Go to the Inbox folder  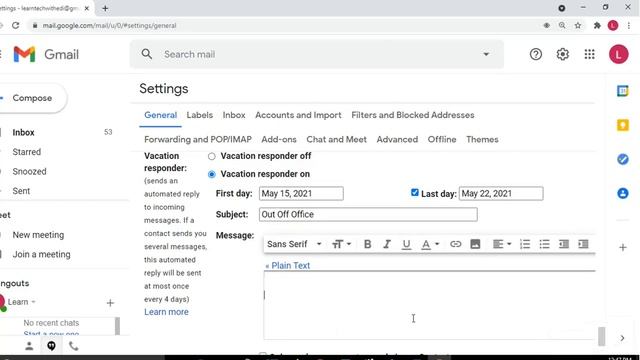[23, 133]
